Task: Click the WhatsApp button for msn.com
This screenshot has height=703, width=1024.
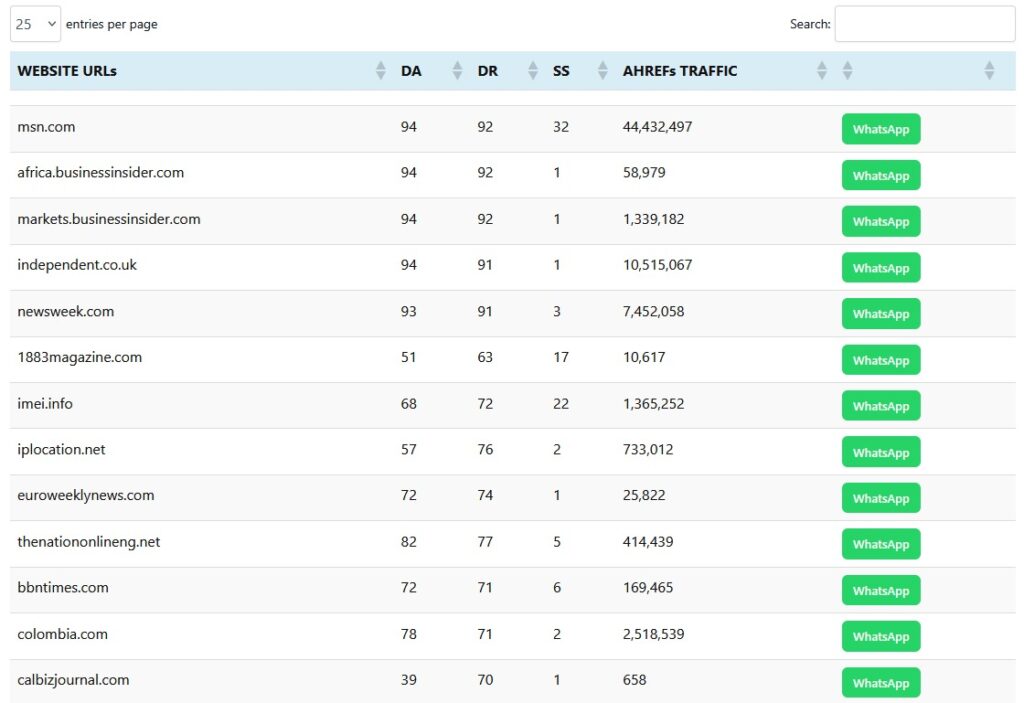Action: tap(880, 129)
